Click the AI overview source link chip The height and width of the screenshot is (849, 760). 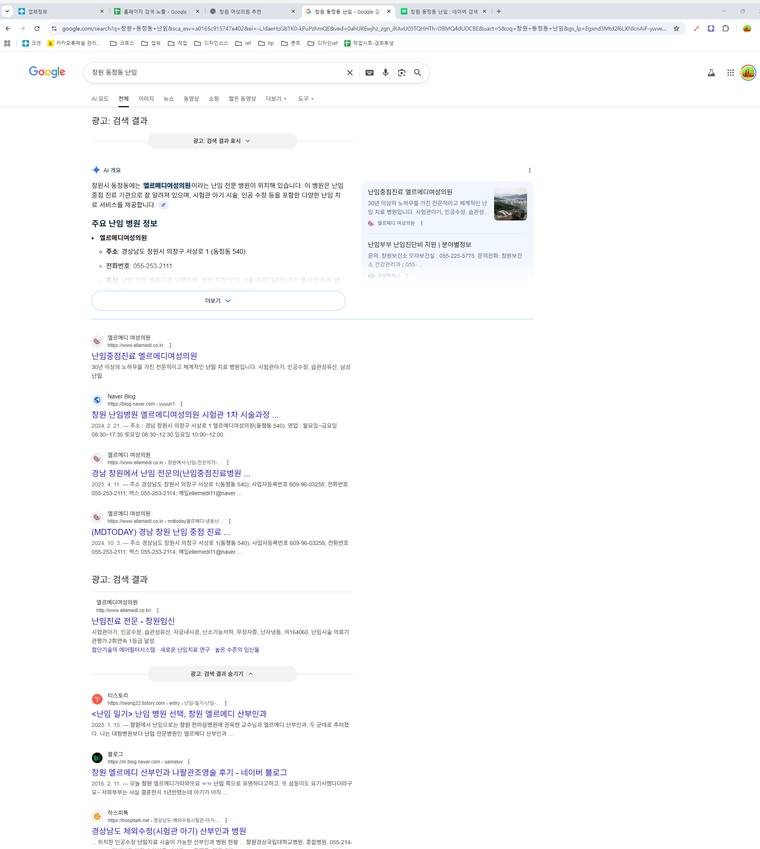[163, 205]
